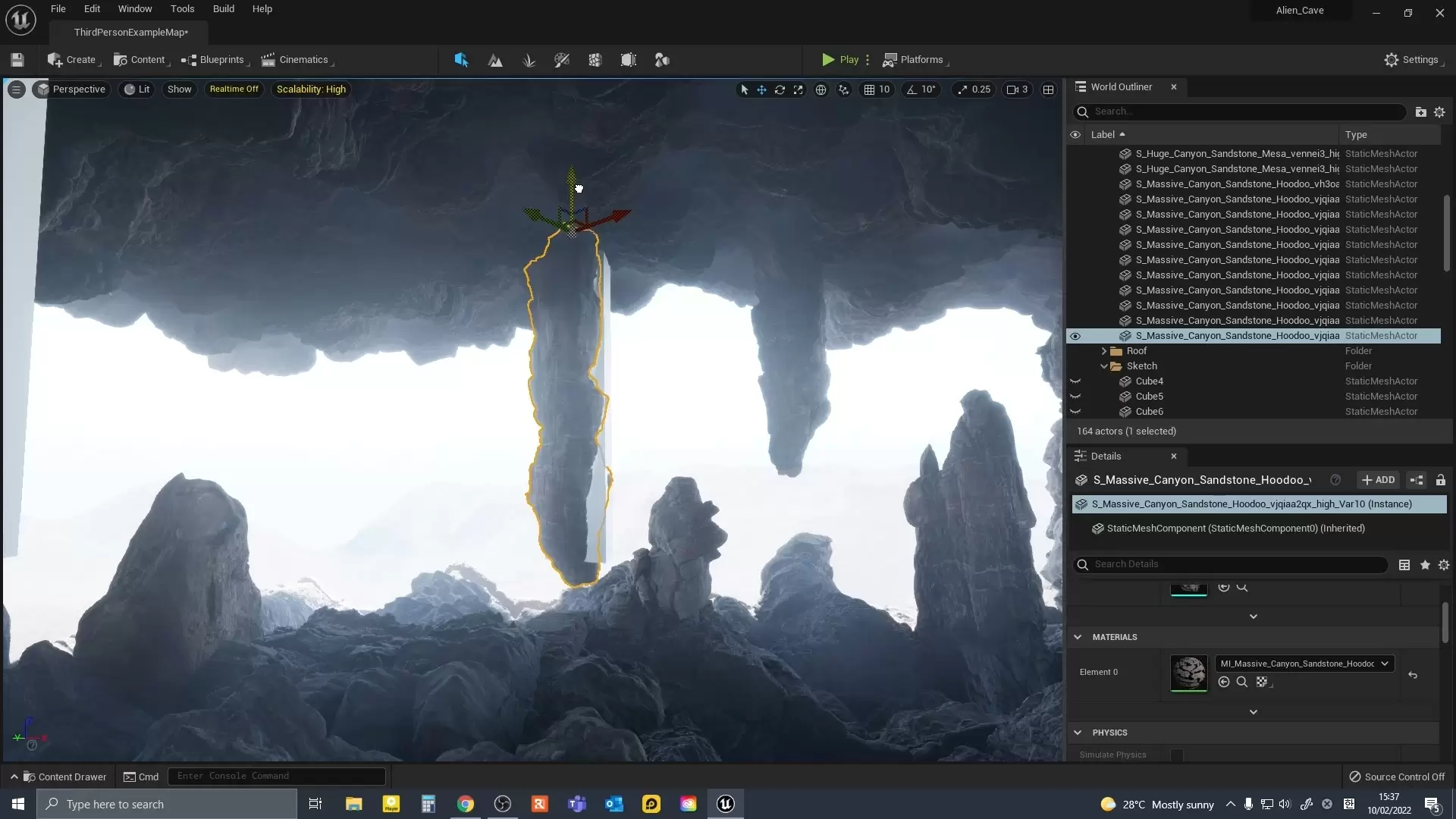Expand the Roof folder
Viewport: 1456px width, 819px height.
click(x=1104, y=351)
